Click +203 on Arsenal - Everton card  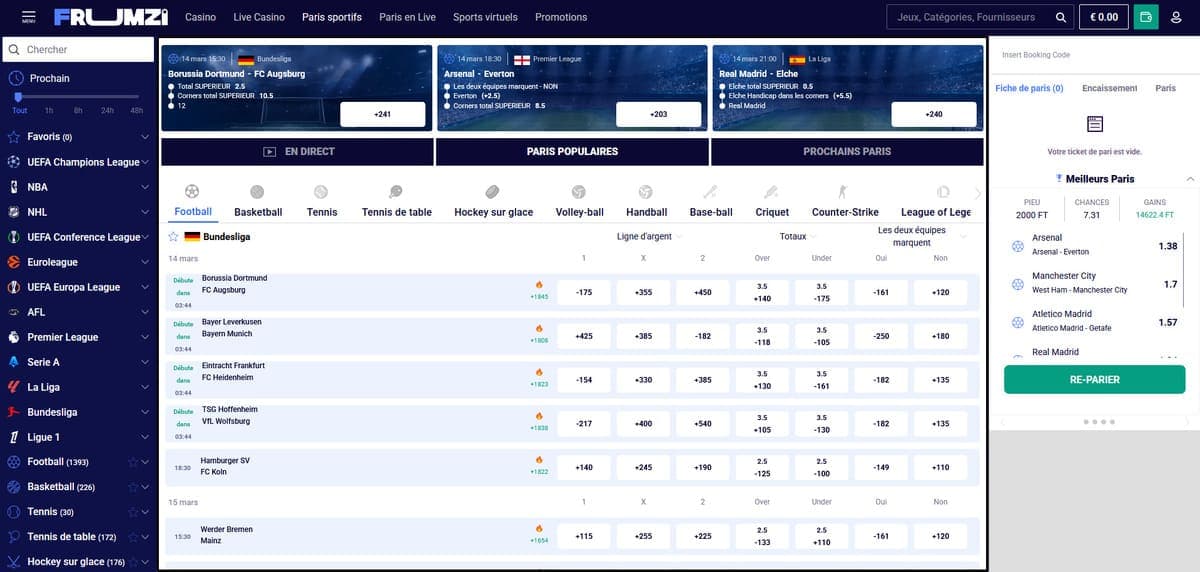(x=658, y=115)
